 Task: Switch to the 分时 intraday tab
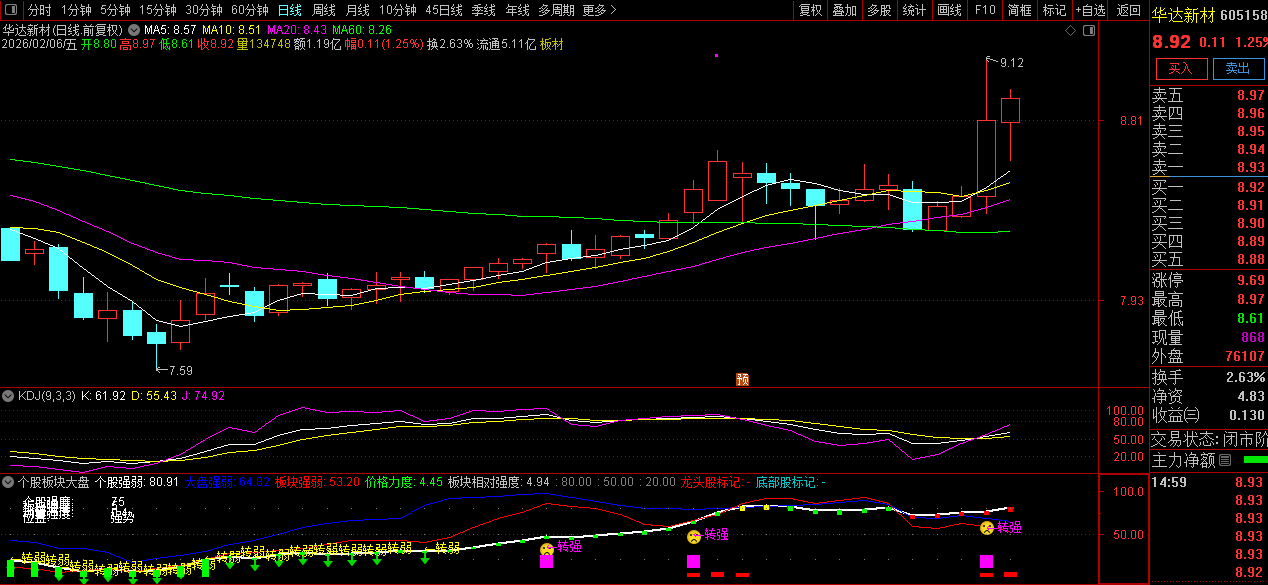pyautogui.click(x=39, y=10)
